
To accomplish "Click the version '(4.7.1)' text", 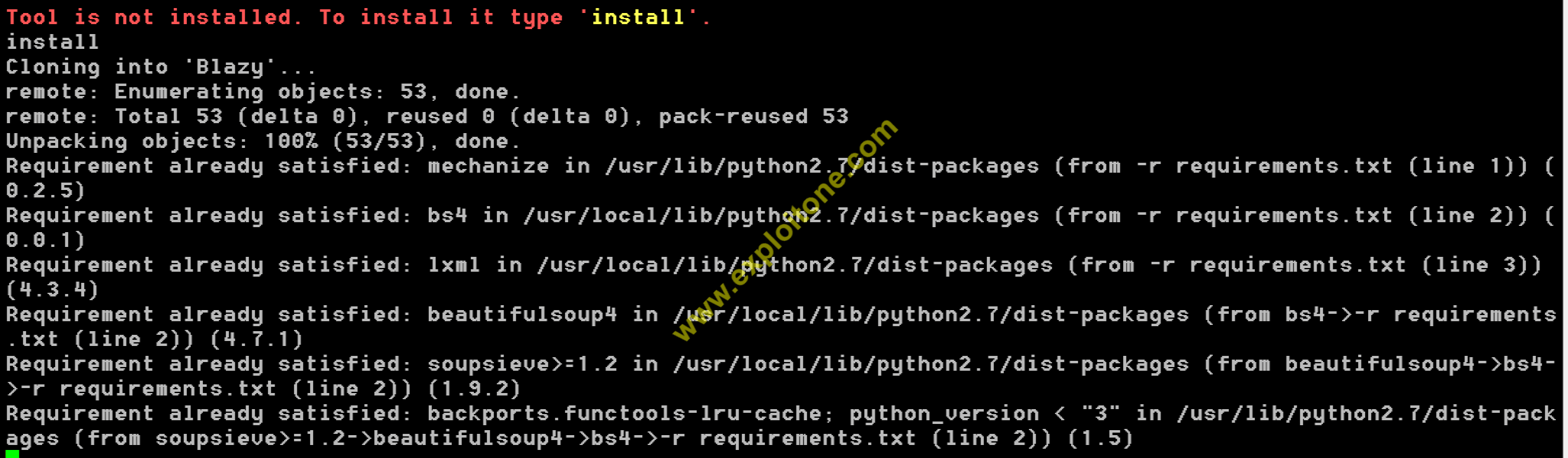I will [257, 339].
